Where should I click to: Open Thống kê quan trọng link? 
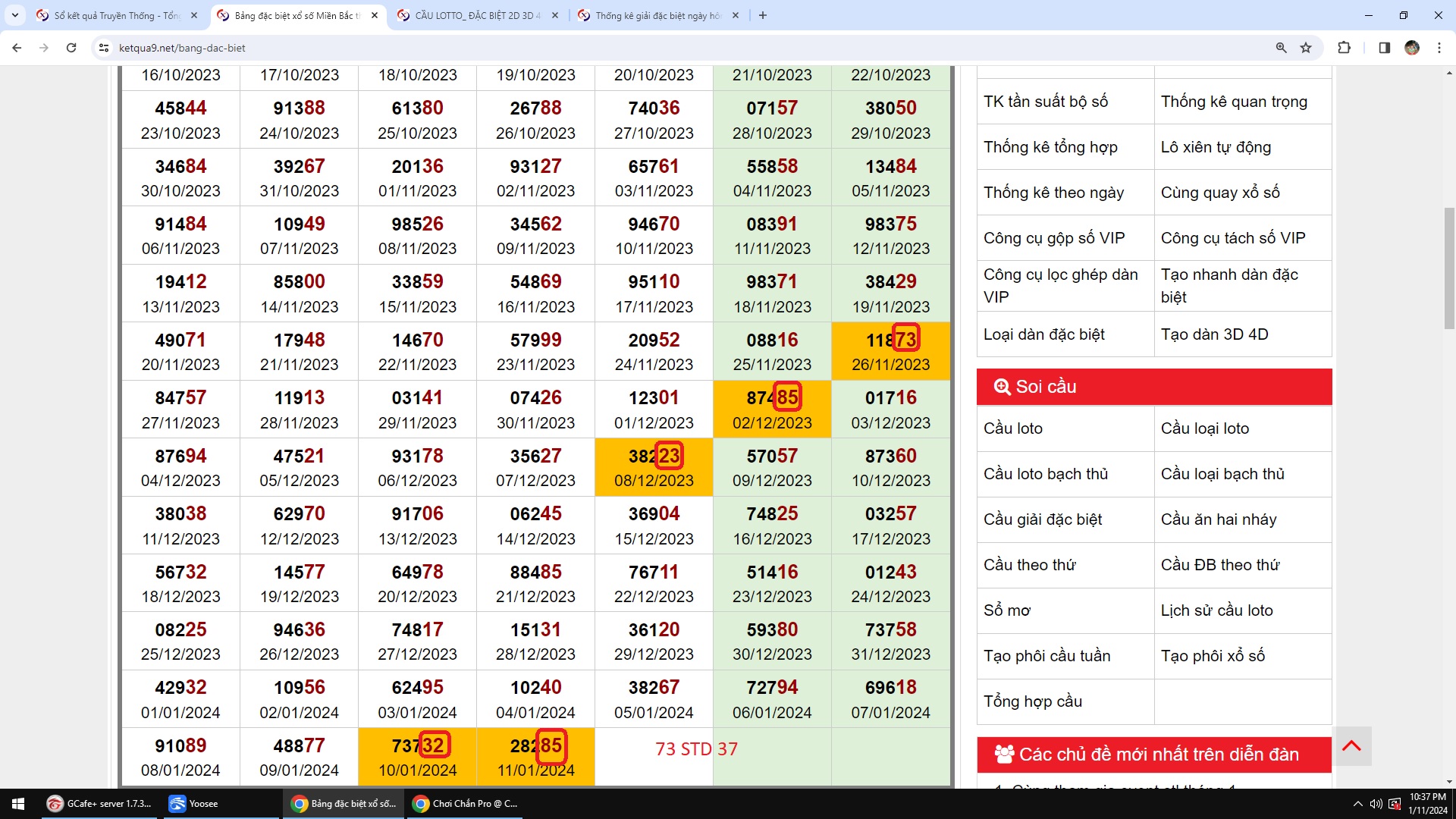pyautogui.click(x=1234, y=102)
